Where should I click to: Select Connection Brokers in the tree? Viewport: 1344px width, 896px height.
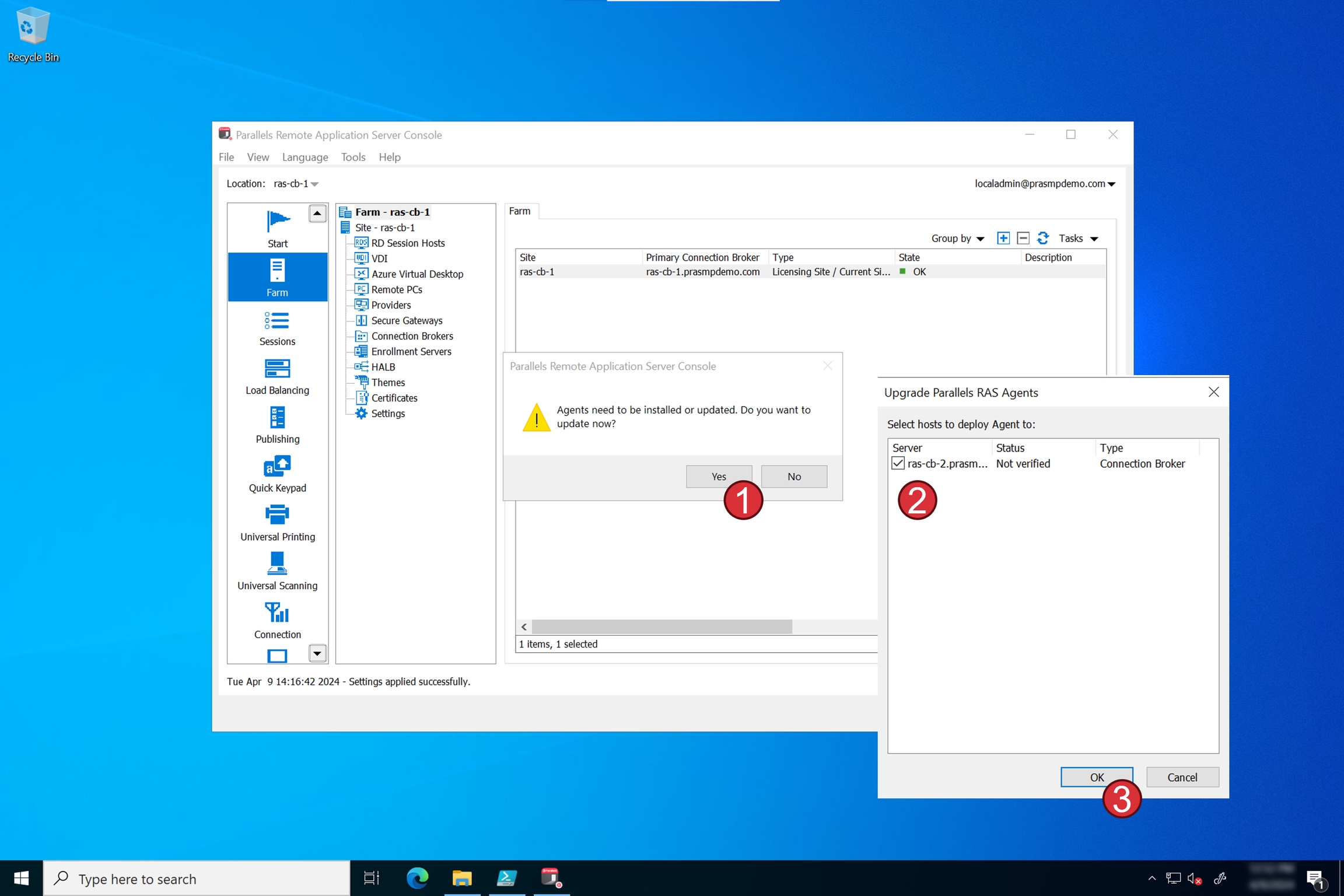(x=412, y=336)
